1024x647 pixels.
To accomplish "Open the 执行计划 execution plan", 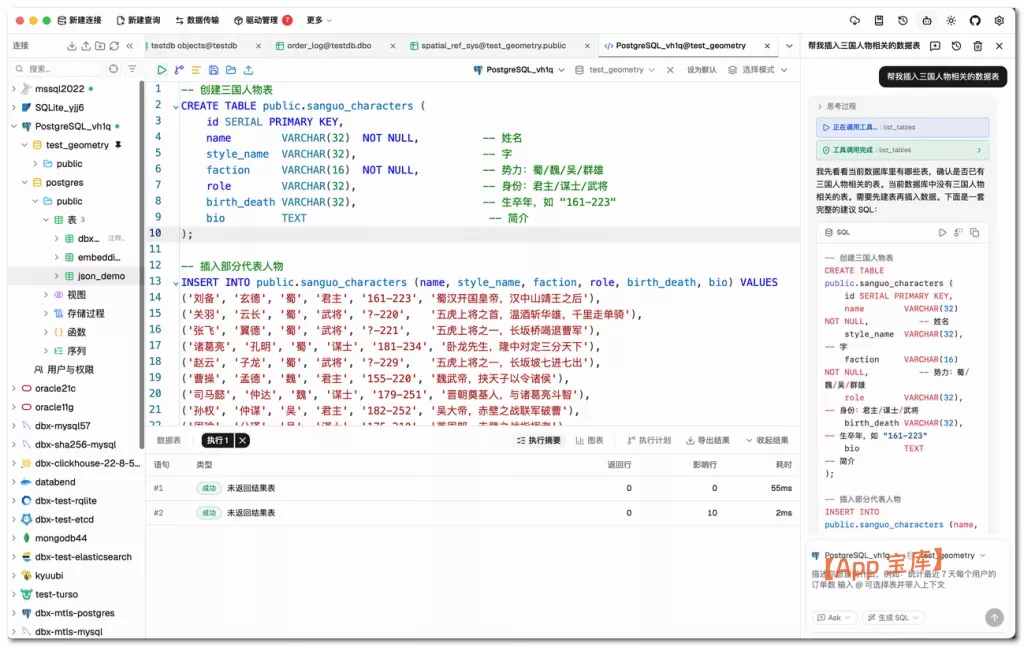I will tap(648, 441).
